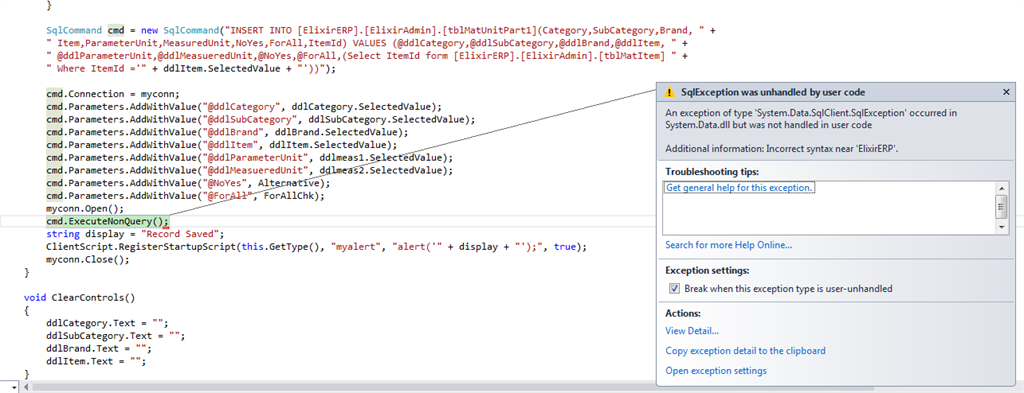The image size is (1024, 393).
Task: Close the SqlException popup
Action: click(1006, 92)
